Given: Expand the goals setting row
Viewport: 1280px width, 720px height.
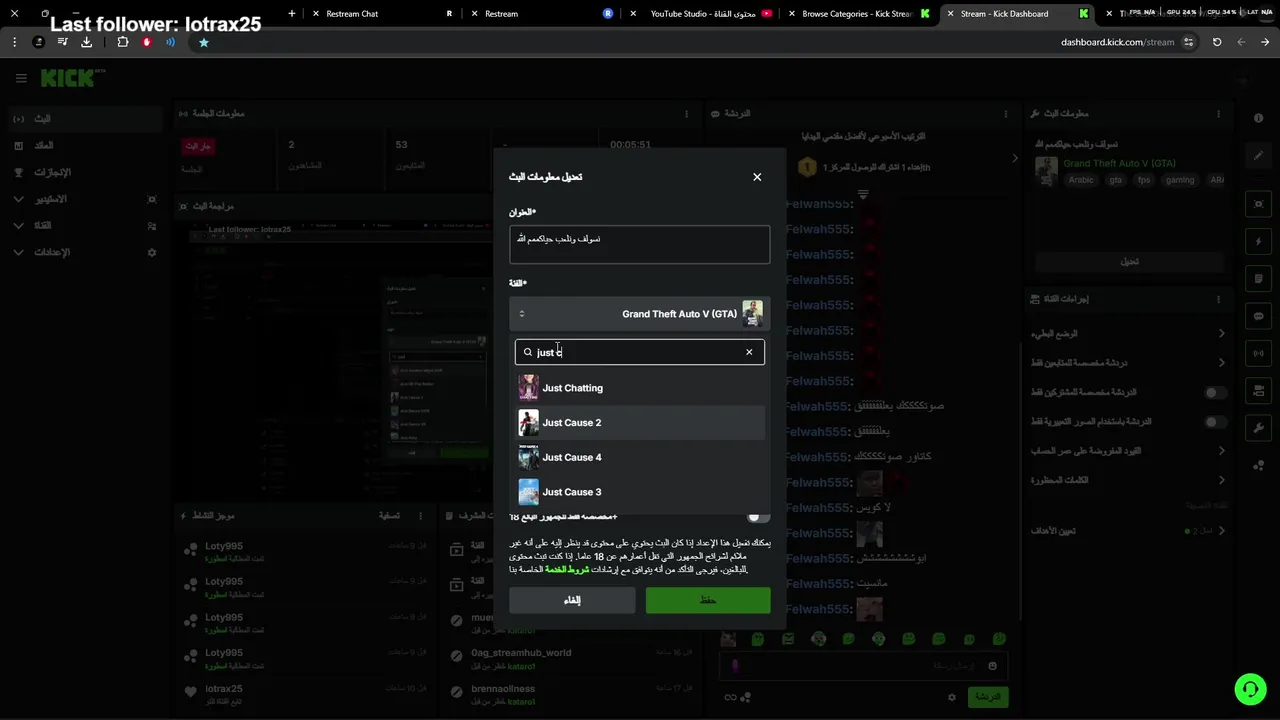Looking at the screenshot, I should tap(1129, 531).
